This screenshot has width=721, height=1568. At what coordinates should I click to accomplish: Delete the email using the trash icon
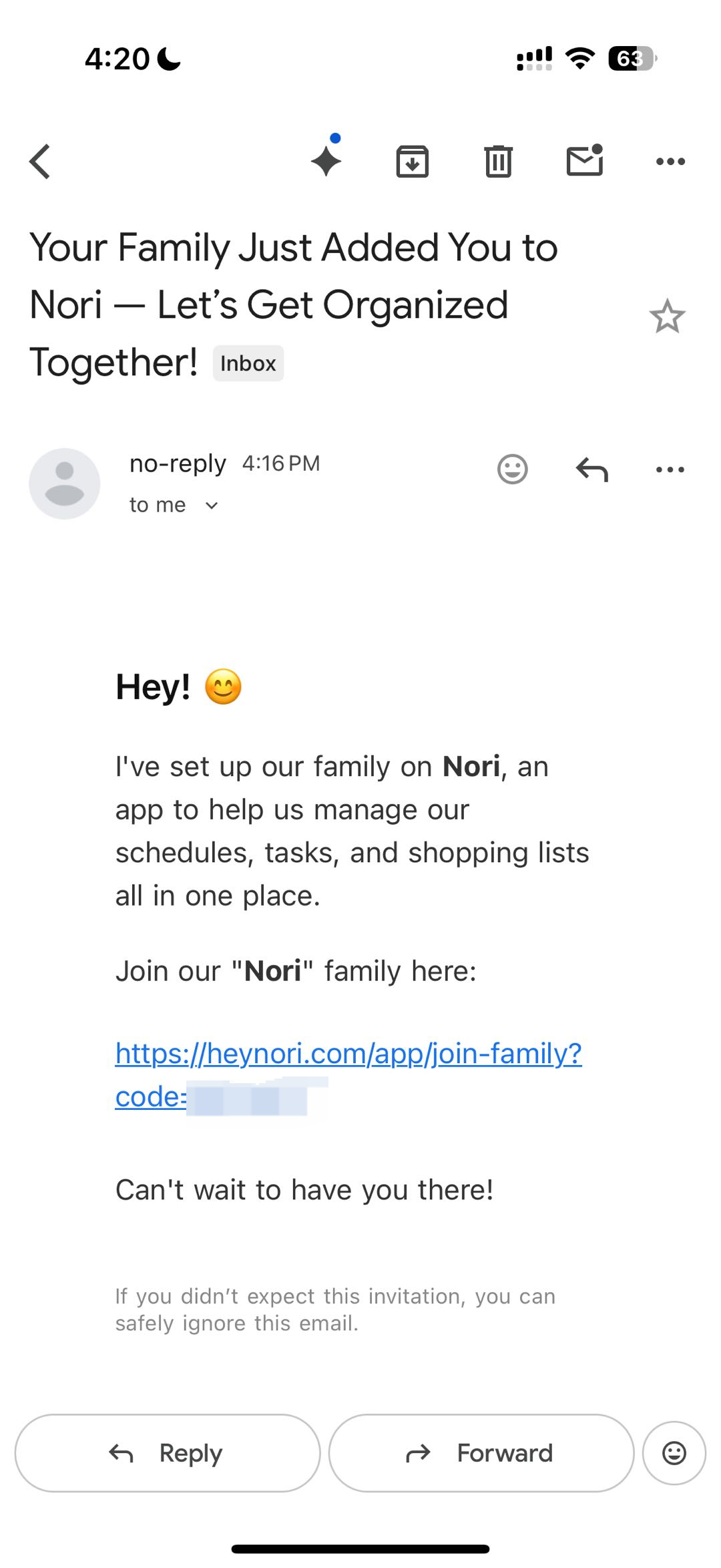(x=498, y=162)
